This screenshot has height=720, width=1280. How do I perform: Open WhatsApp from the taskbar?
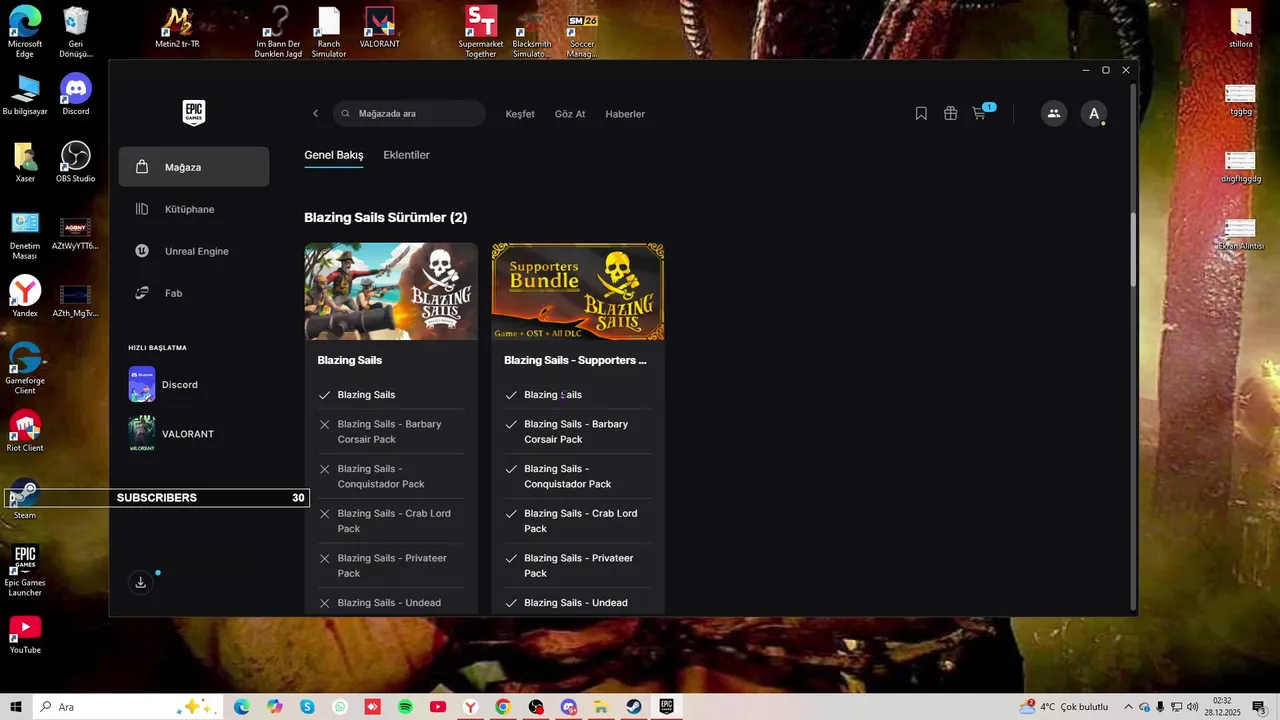tap(340, 707)
